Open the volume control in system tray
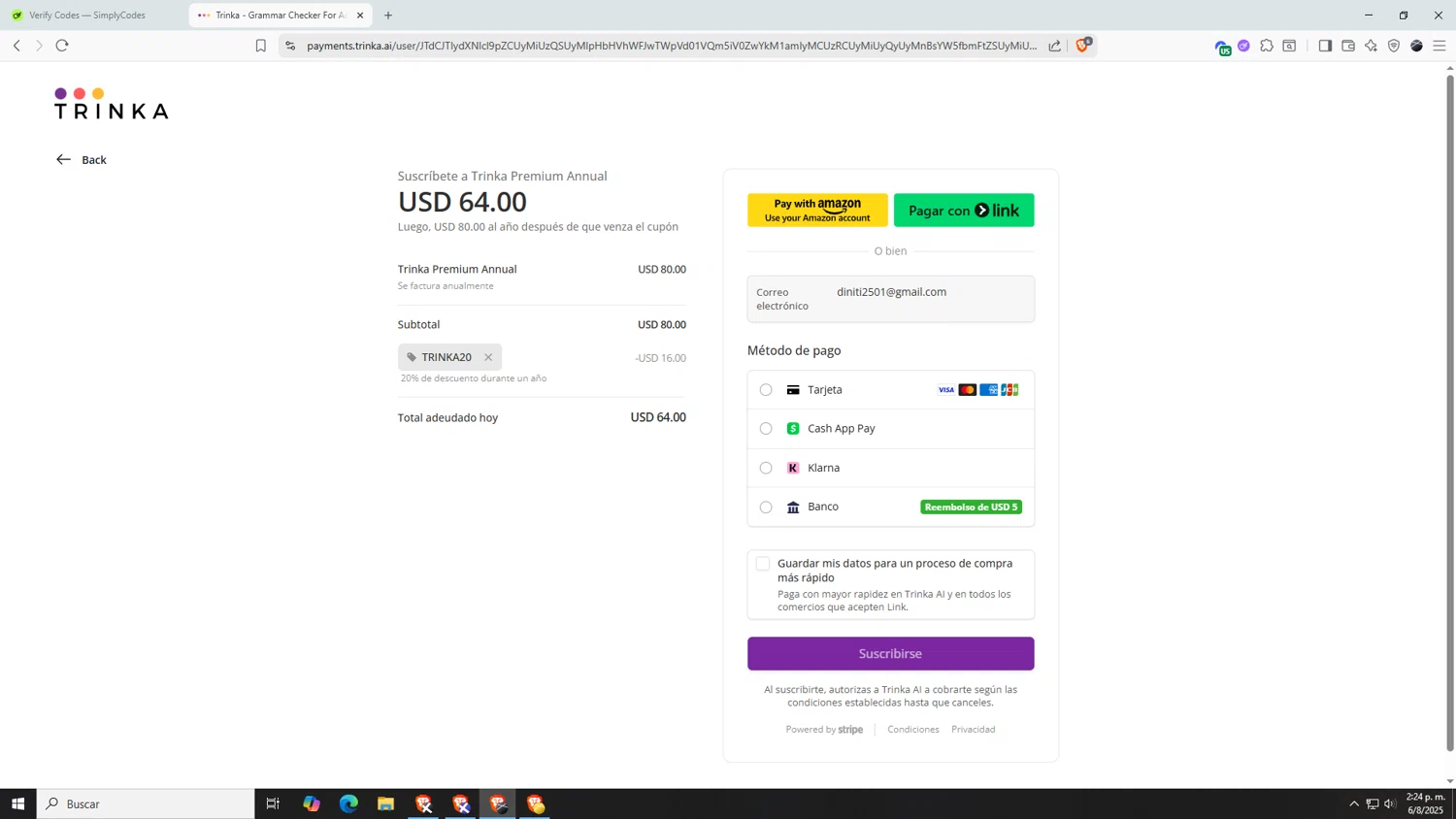This screenshot has height=819, width=1456. [1390, 803]
